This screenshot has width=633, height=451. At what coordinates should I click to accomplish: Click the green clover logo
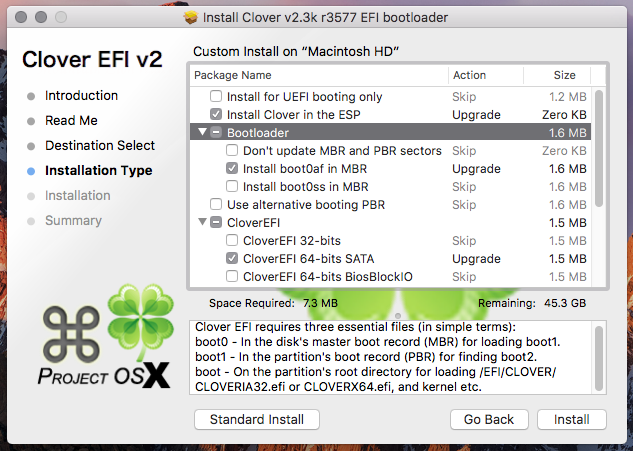coord(141,321)
